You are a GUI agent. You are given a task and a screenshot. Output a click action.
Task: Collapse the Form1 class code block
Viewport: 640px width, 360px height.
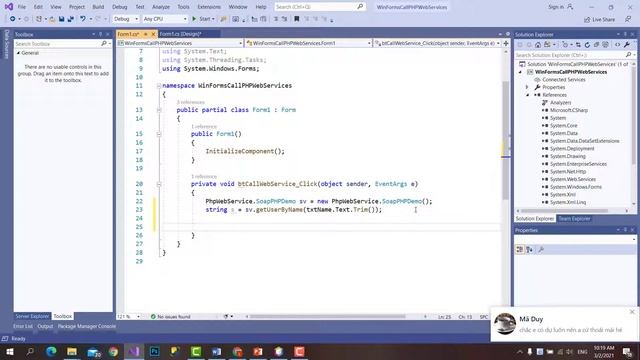(159, 110)
